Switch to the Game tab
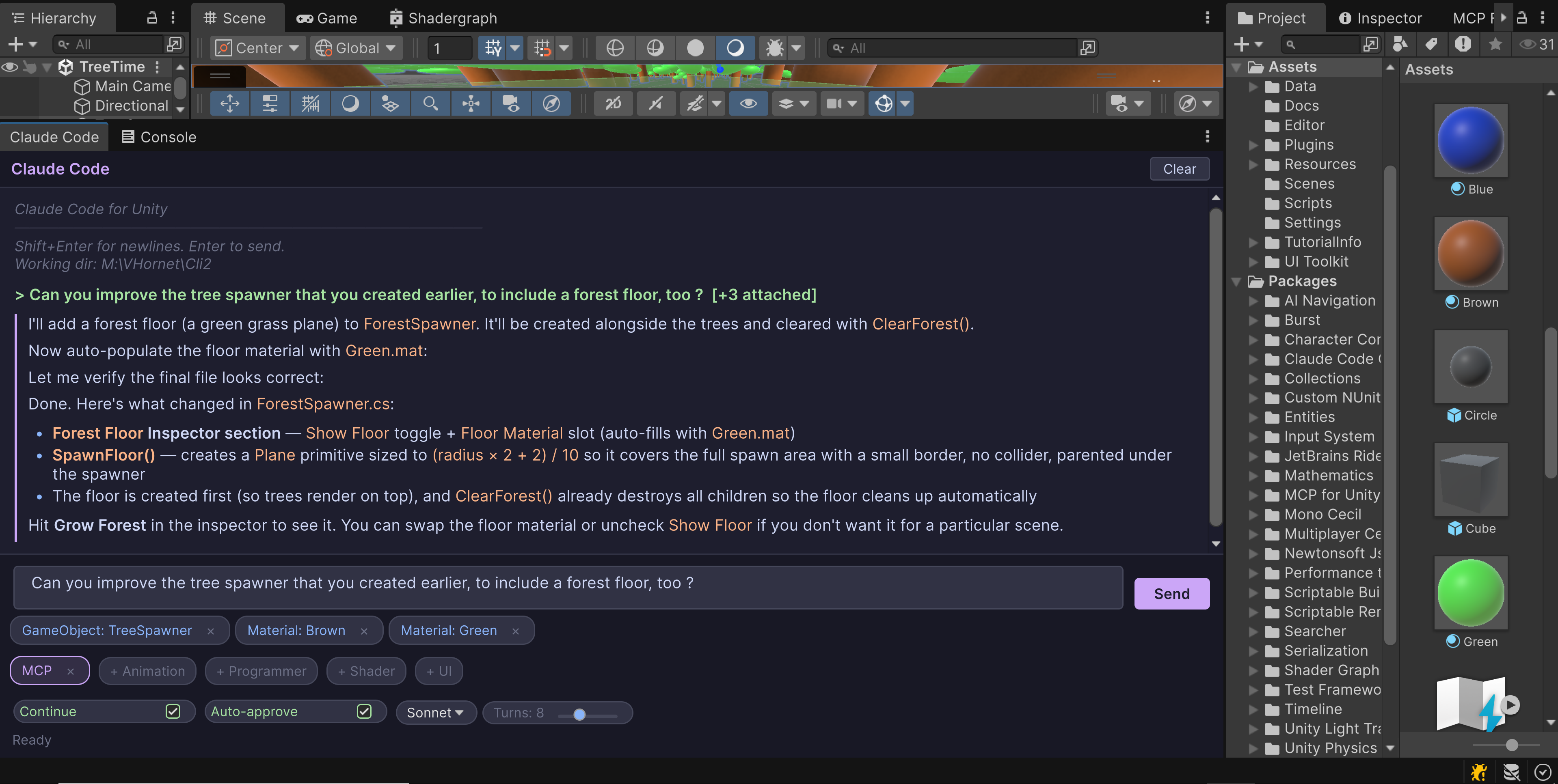The width and height of the screenshot is (1558, 784). point(327,17)
